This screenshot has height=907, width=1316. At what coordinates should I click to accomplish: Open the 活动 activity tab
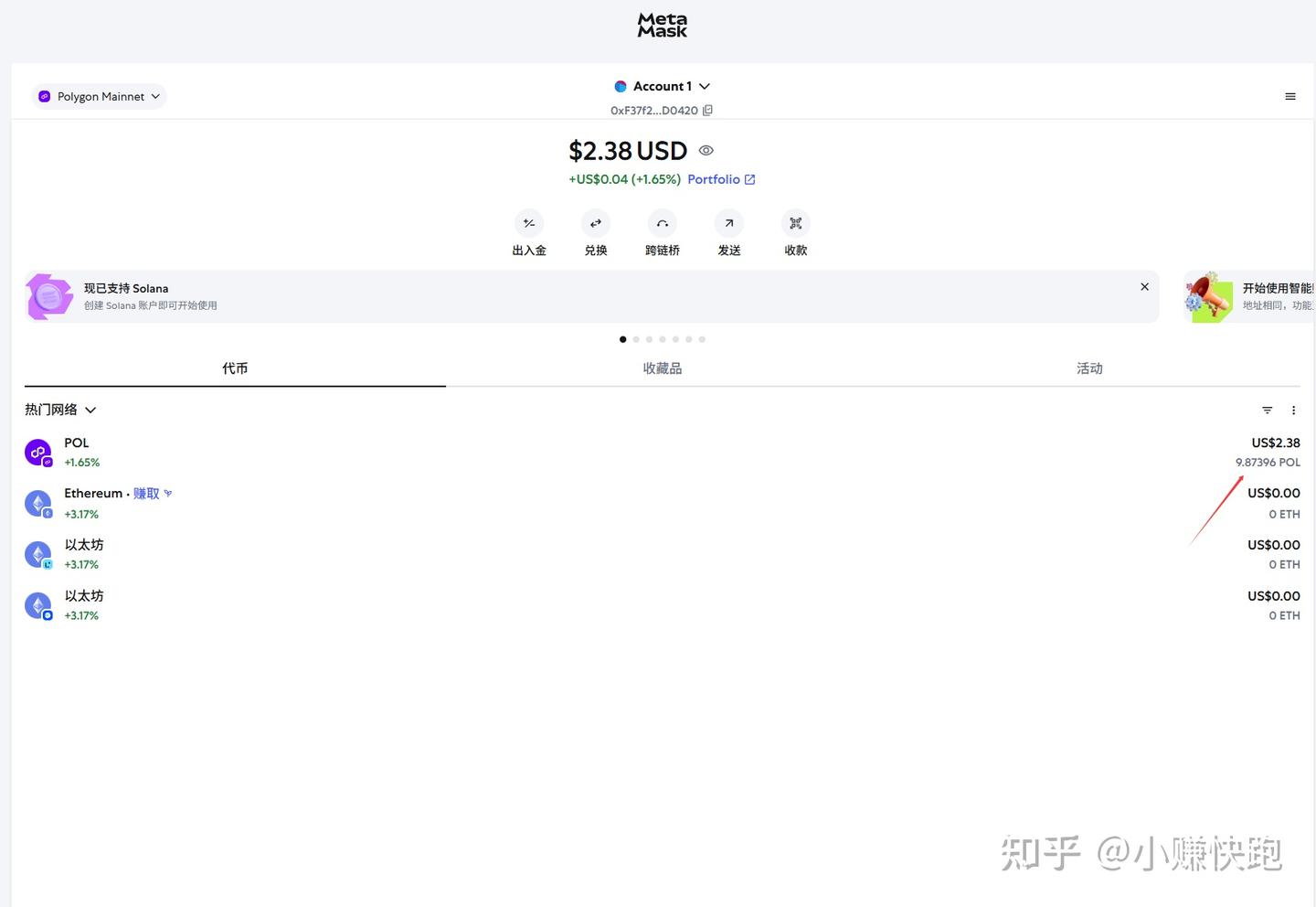(1089, 368)
